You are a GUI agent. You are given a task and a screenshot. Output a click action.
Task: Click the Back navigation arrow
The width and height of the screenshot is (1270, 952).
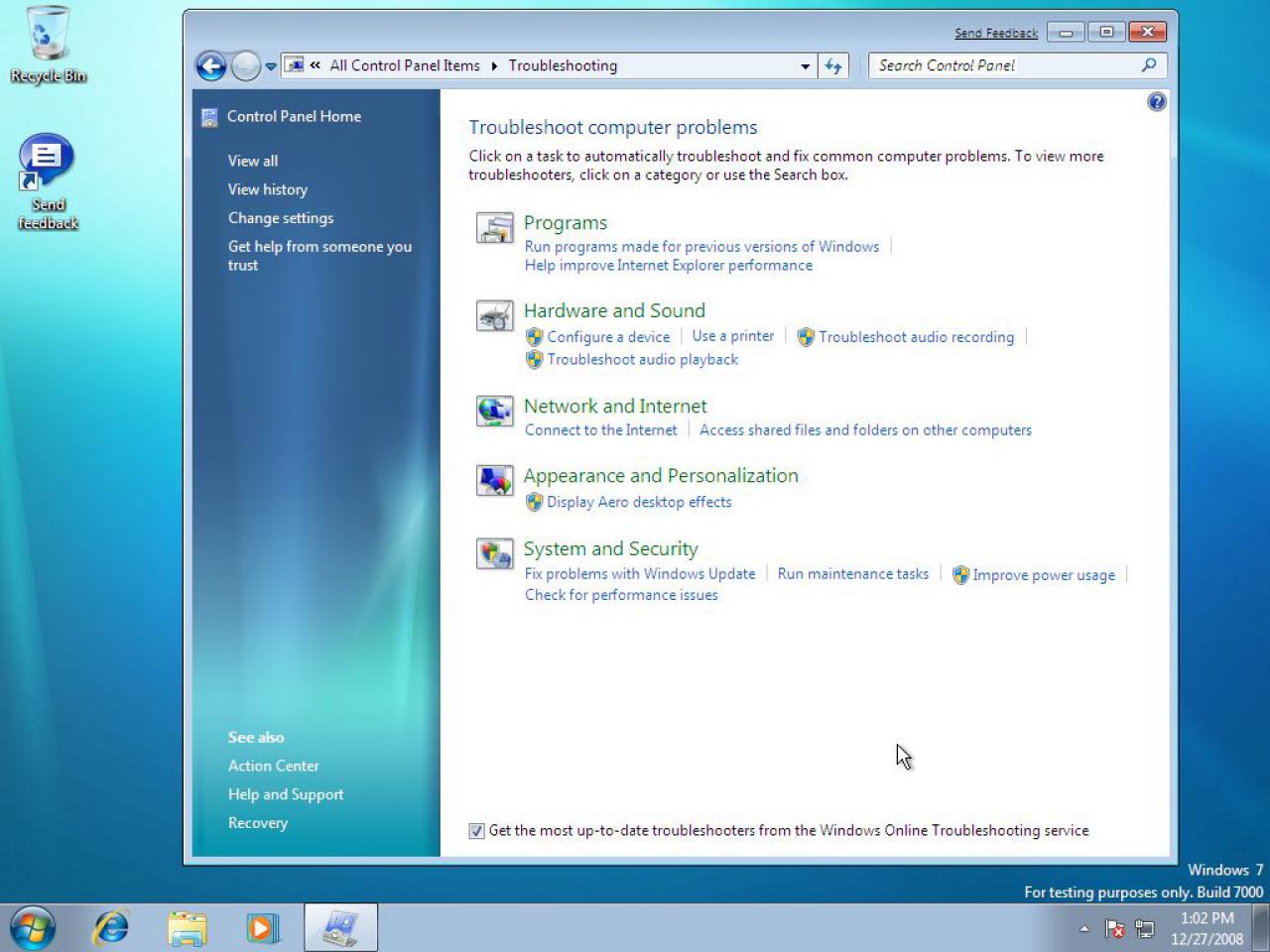click(x=211, y=66)
